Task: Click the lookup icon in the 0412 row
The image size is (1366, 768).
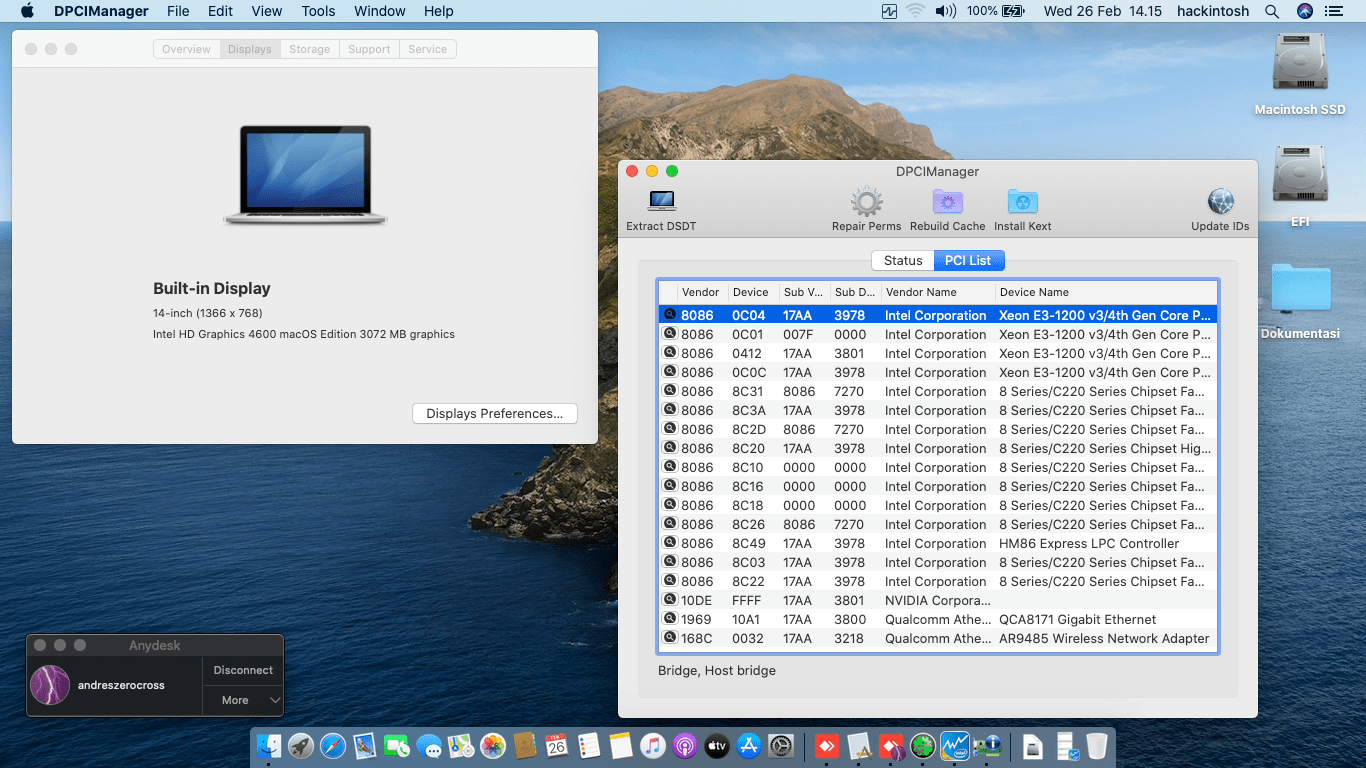Action: point(670,352)
